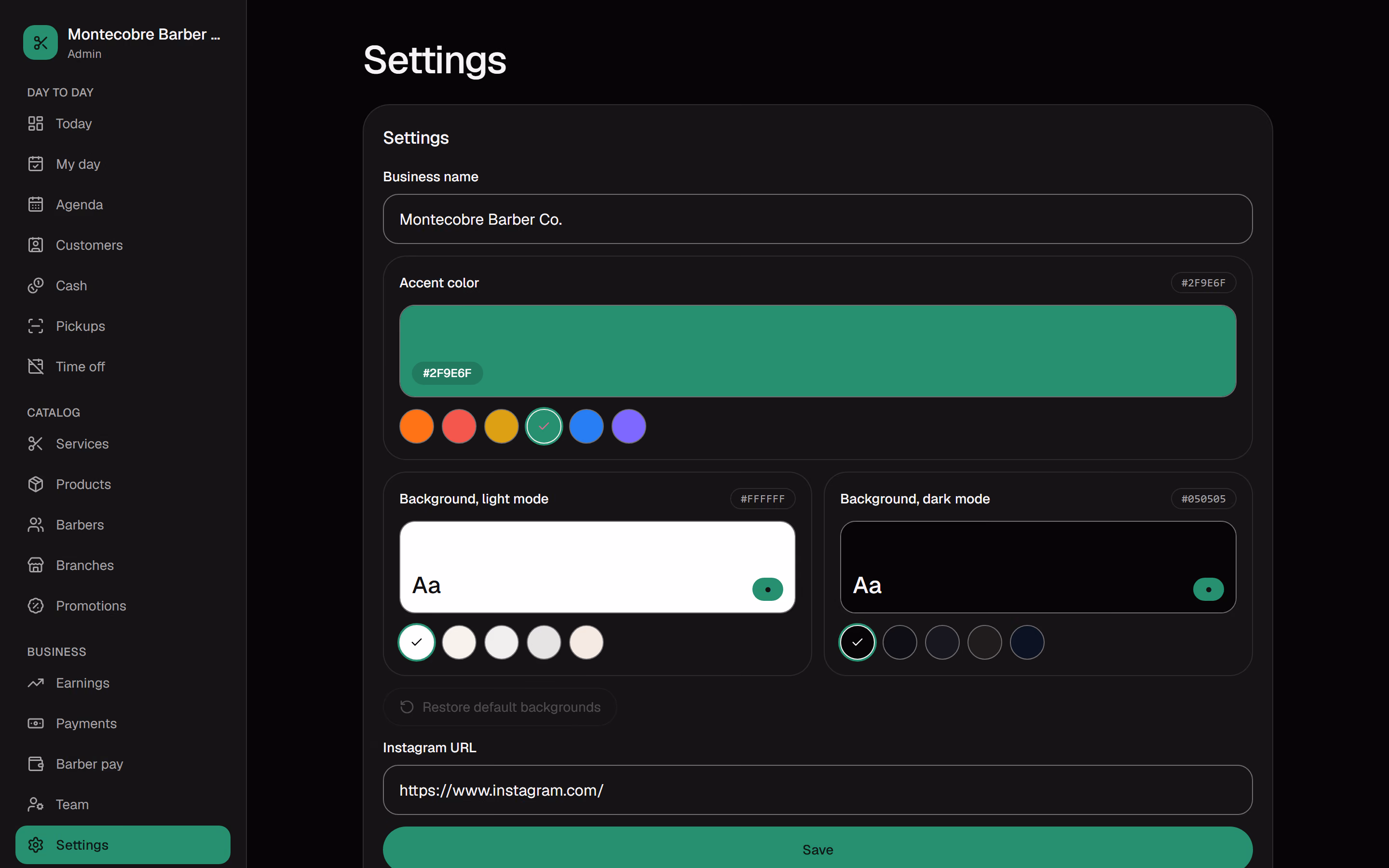Select the white checked light background swatch

(417, 642)
